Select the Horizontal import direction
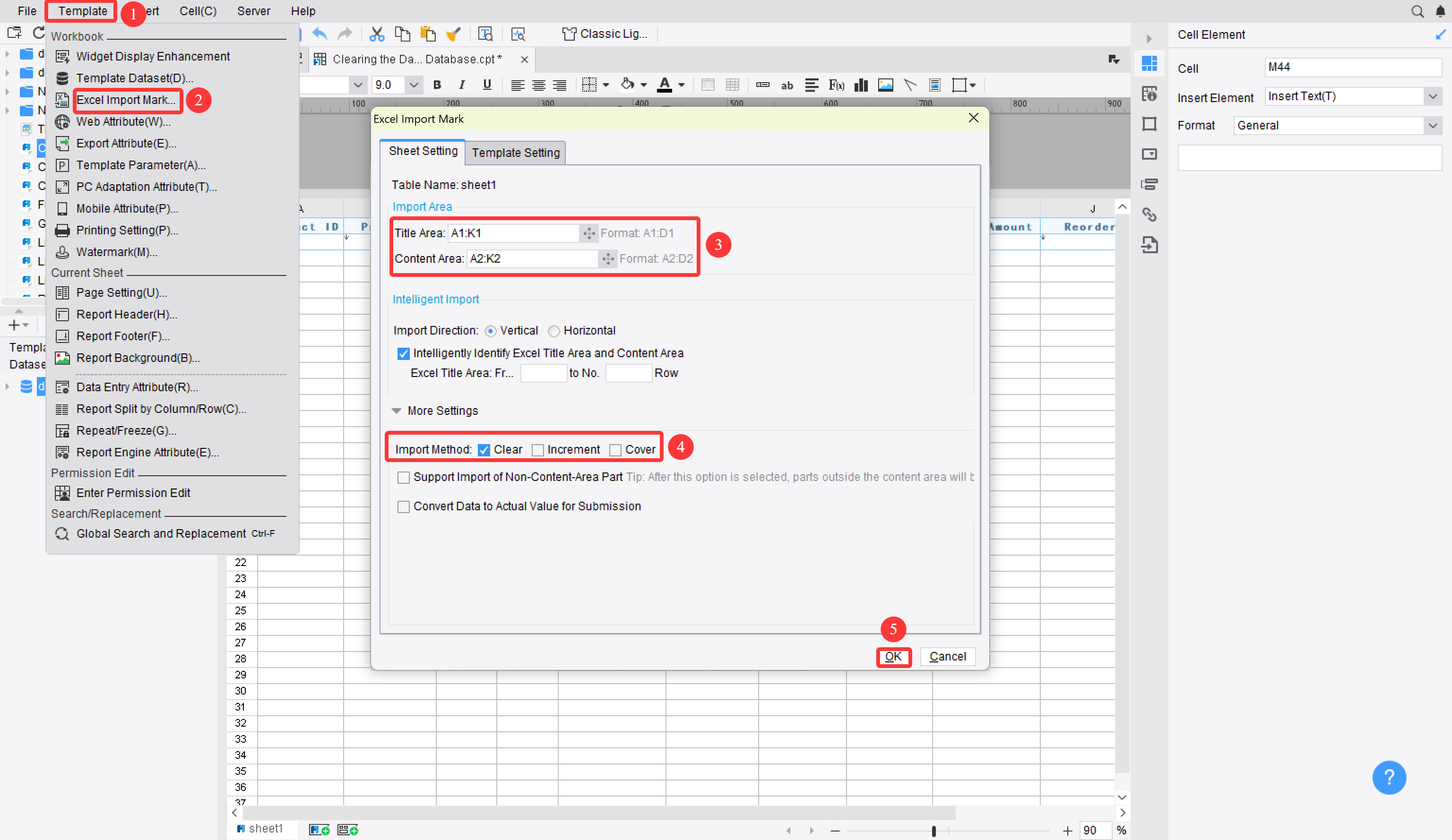1452x840 pixels. coord(554,331)
